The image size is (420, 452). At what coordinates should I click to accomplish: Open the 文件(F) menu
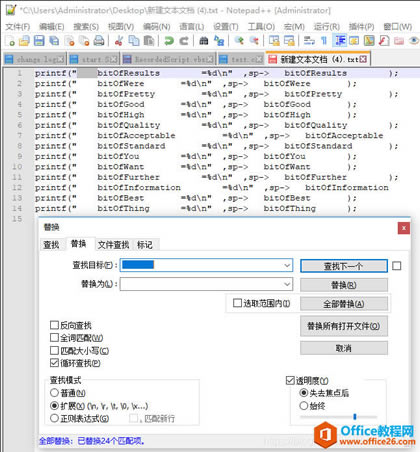click(17, 27)
